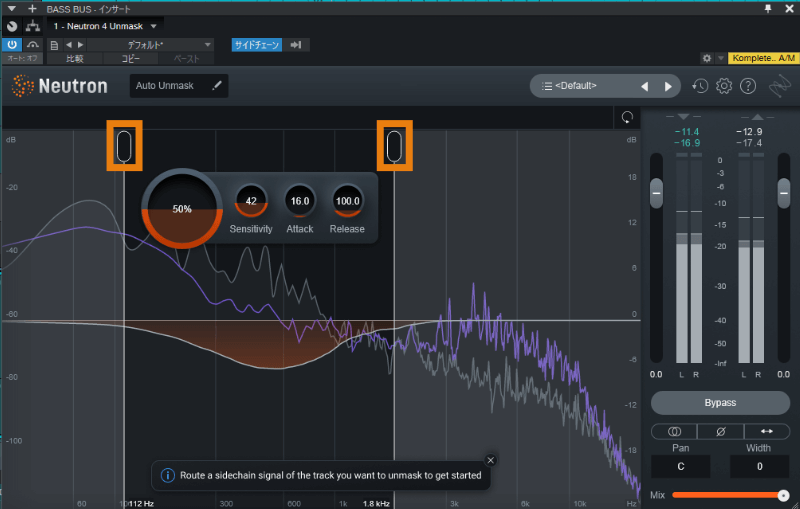Expand the small arrow beside the host gear
The width and height of the screenshot is (800, 509).
pos(720,58)
